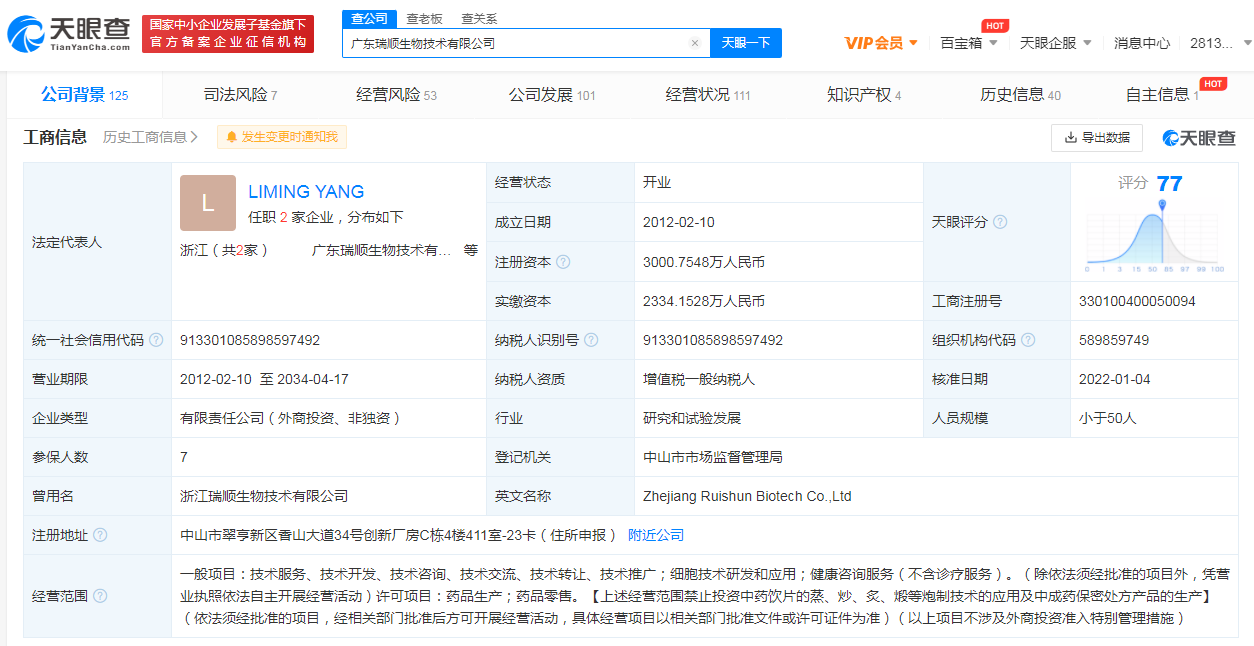Click the score value 77

(1169, 184)
